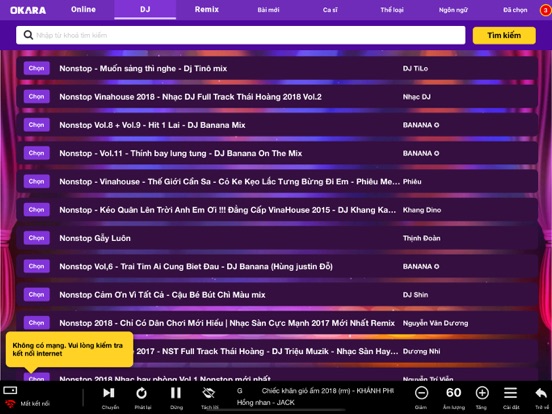552x414 pixels.
Task: Open the Bài mới tab
Action: coord(268,10)
